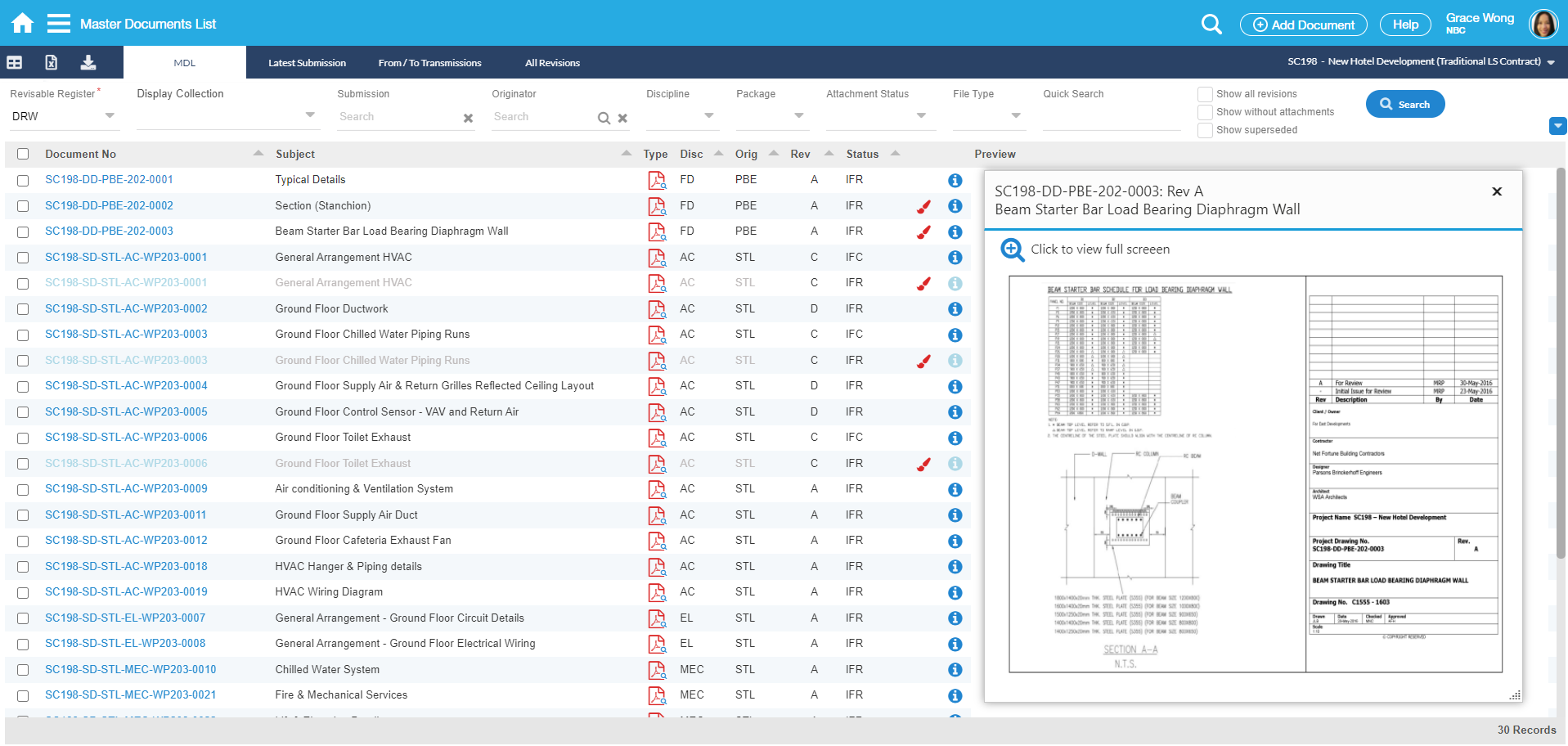Check the box for SC198-DD-PBE-202-0001
The height and width of the screenshot is (746, 1568).
click(23, 180)
